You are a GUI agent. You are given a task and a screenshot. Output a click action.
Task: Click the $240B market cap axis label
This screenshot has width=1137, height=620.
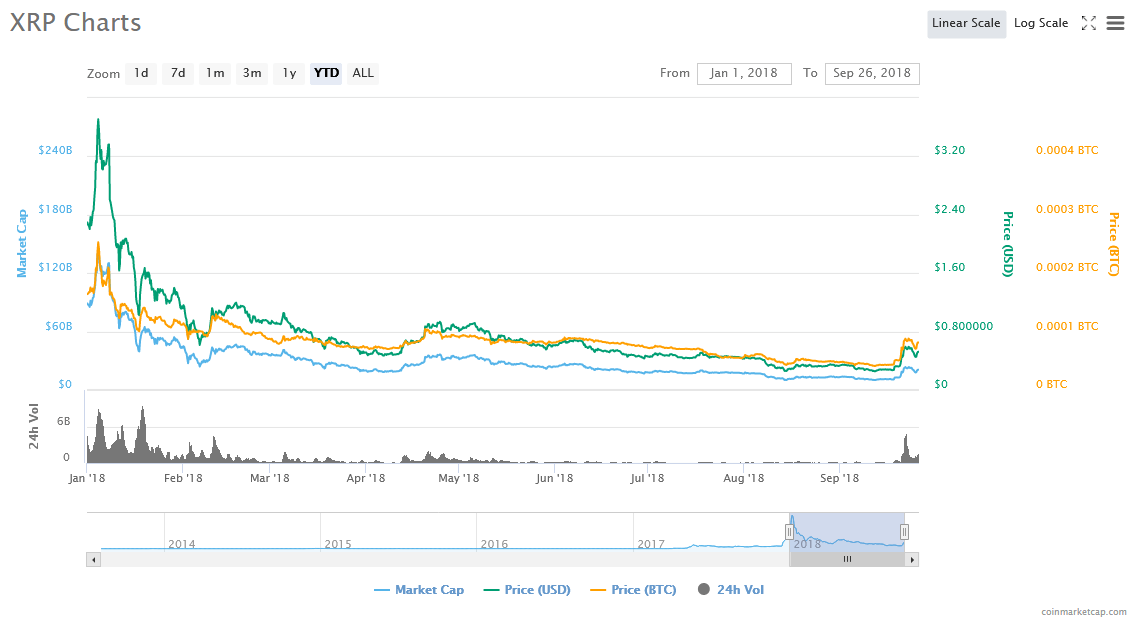[x=55, y=151]
